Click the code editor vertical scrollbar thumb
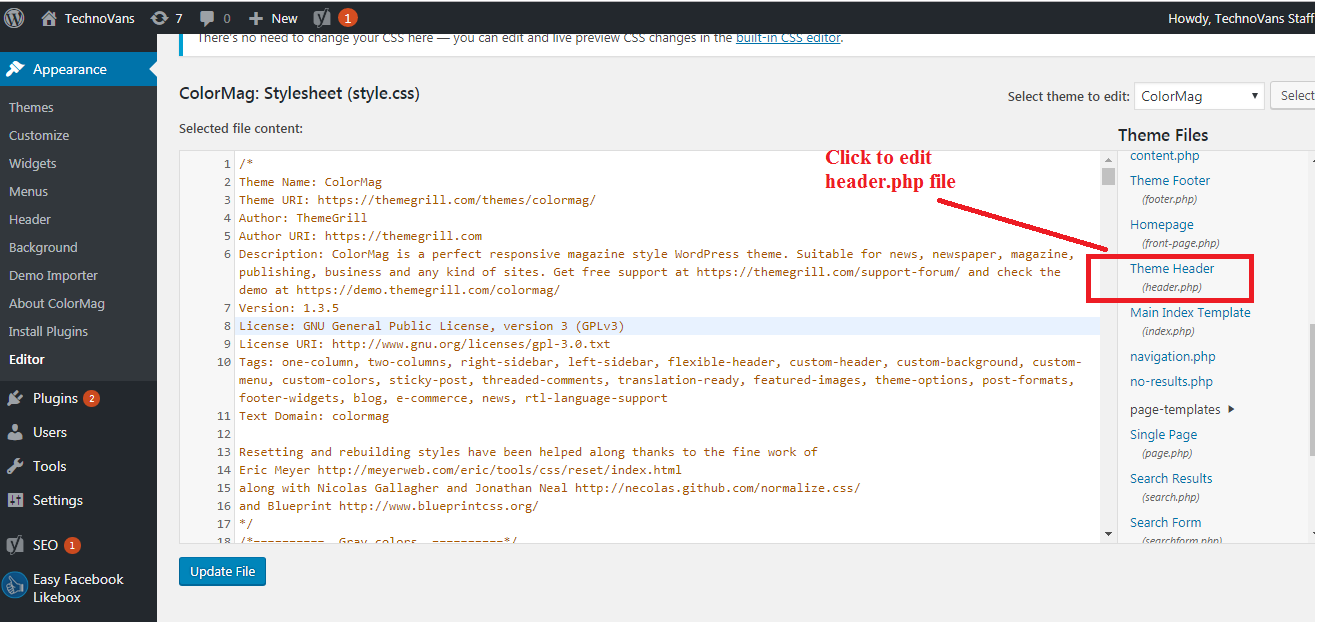The image size is (1318, 622). coord(1108,176)
